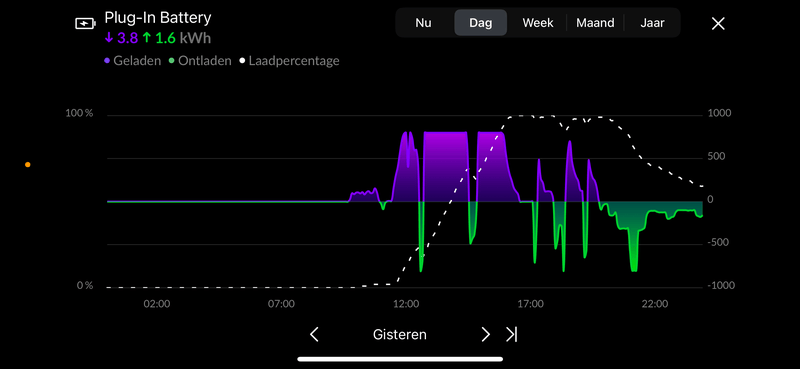800x369 pixels.
Task: Select the 17:00 time axis label
Action: [531, 304]
